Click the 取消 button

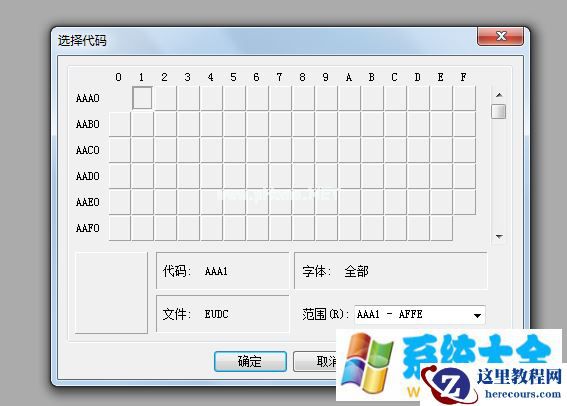pyautogui.click(x=315, y=361)
